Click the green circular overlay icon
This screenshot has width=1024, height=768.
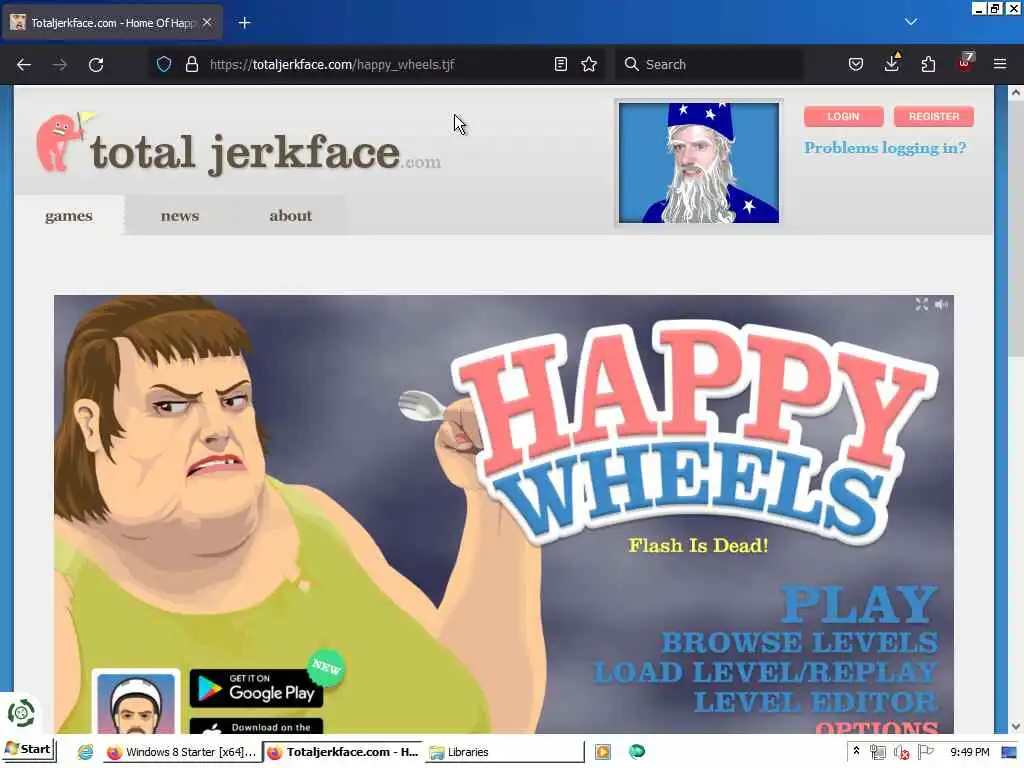(20, 713)
